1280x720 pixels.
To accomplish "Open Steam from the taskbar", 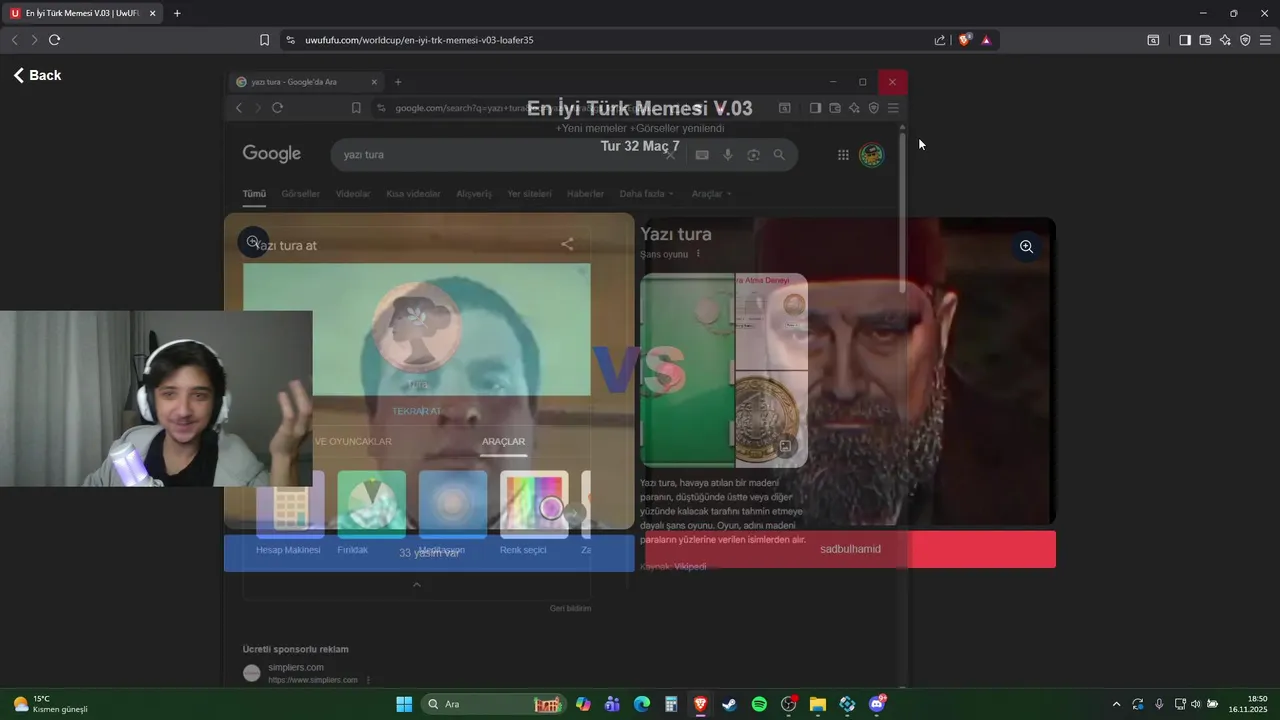I will (x=729, y=704).
